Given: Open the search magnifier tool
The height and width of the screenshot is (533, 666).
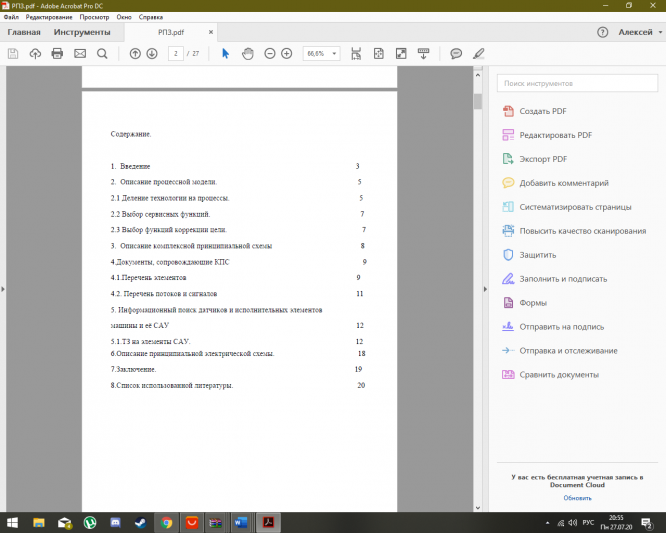Looking at the screenshot, I should click(x=102, y=53).
